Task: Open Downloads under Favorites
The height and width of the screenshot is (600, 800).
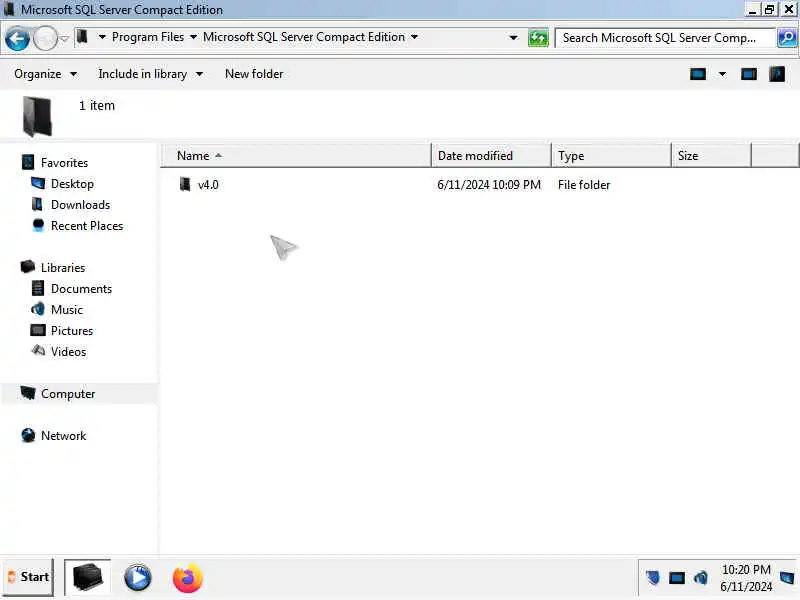Action: [x=80, y=205]
